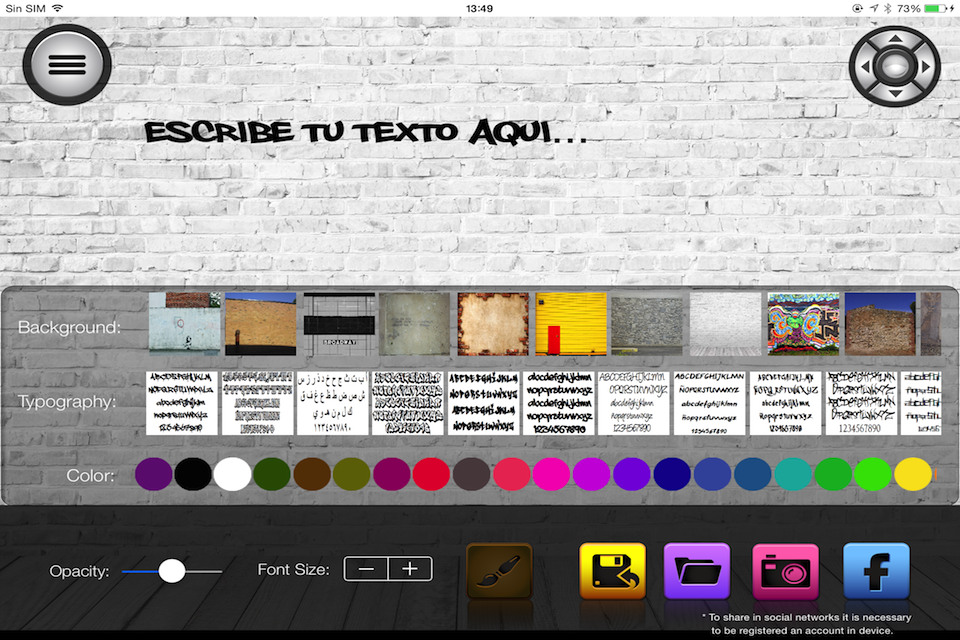Pick the medium slate blue color swatch
This screenshot has width=960, height=640.
713,474
